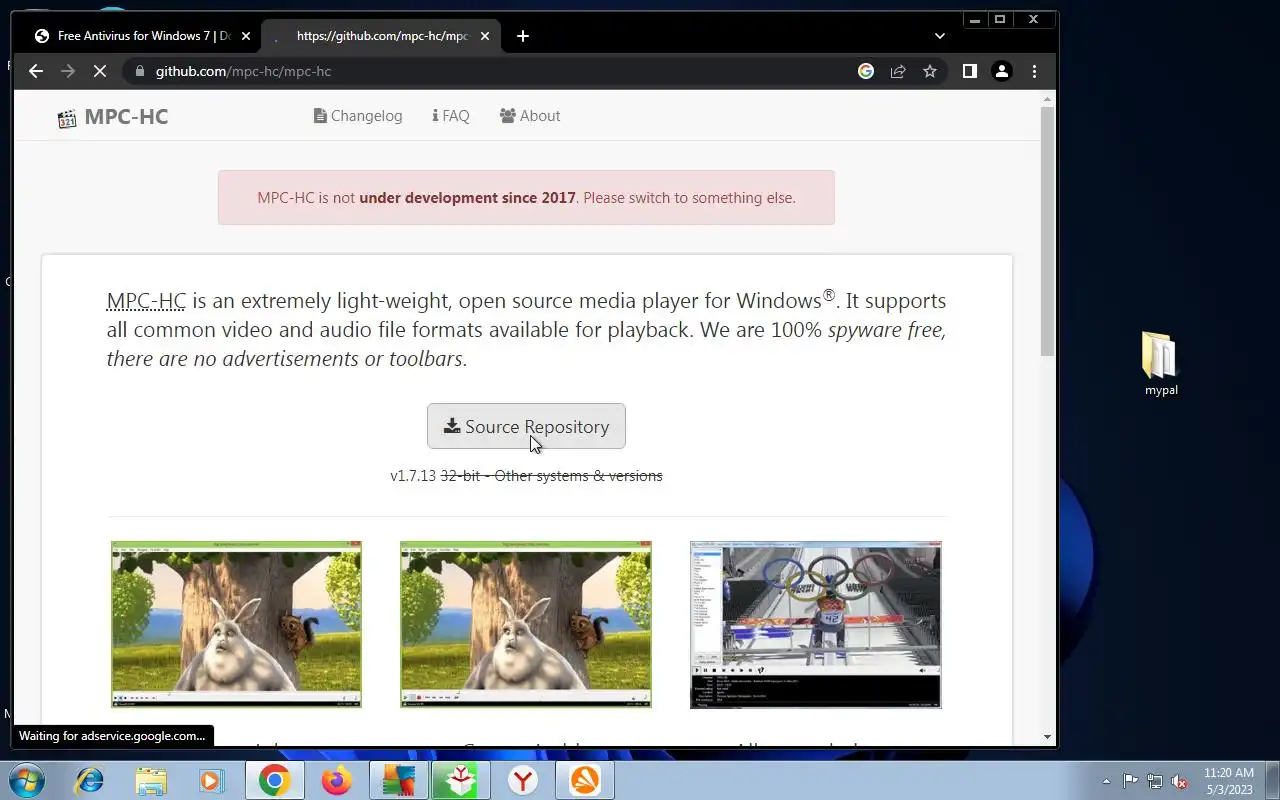Click the address bar URL field
This screenshot has height=800, width=1280.
490,71
